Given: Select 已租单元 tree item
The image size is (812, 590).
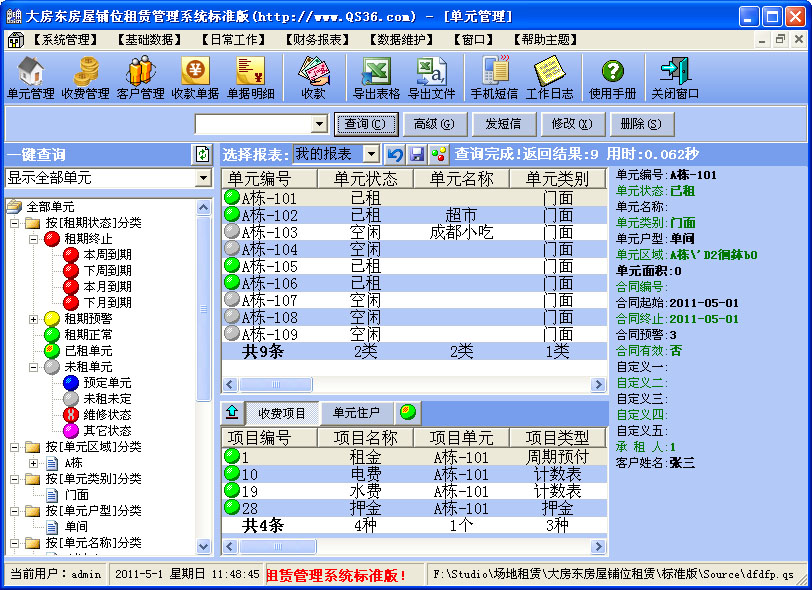Looking at the screenshot, I should (x=79, y=351).
